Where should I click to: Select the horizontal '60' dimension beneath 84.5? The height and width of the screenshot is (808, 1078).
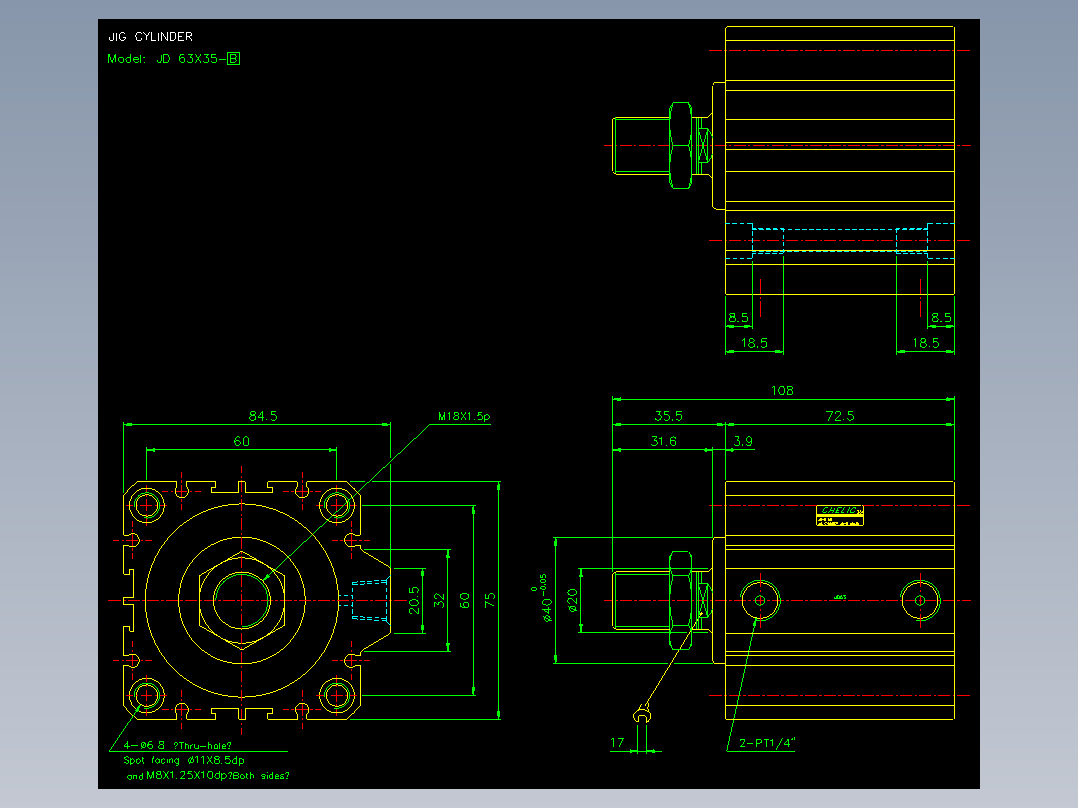241,441
